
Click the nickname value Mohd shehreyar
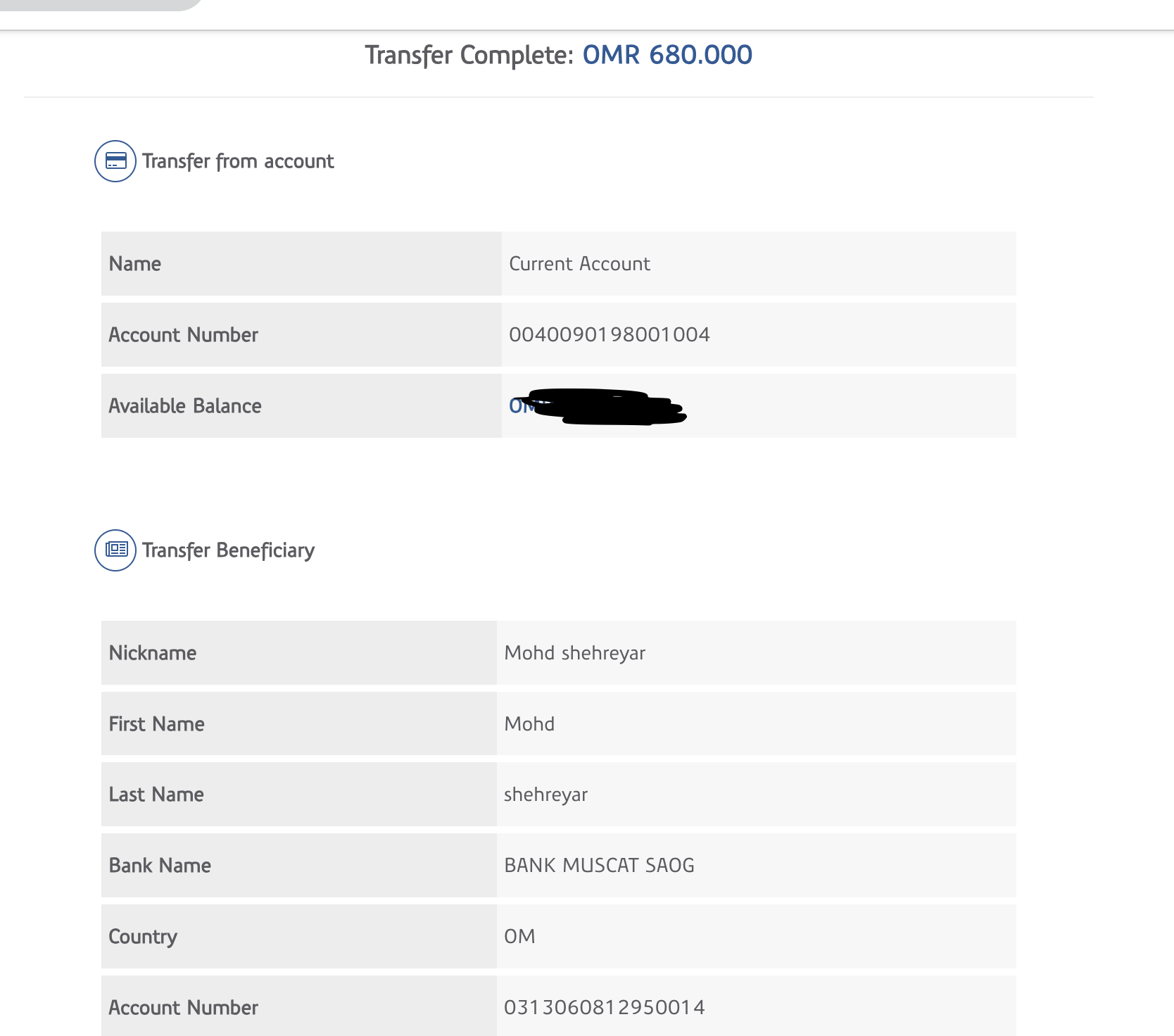(x=574, y=653)
